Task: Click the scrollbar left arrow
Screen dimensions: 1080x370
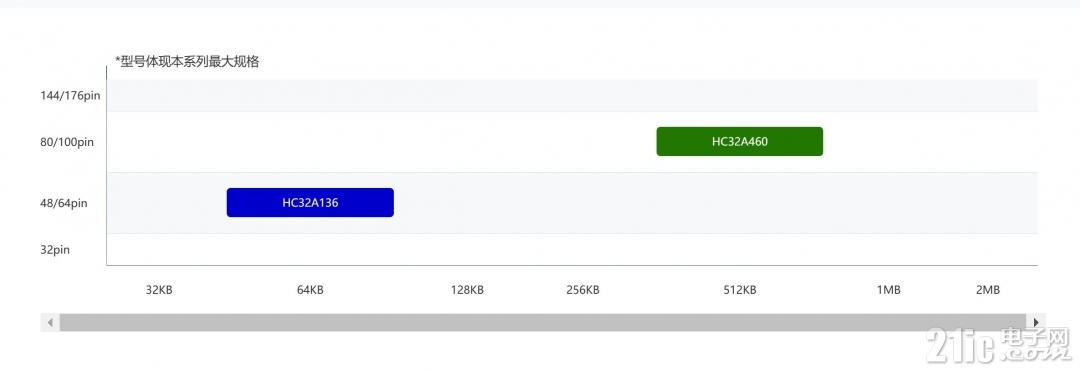Action: pos(50,322)
